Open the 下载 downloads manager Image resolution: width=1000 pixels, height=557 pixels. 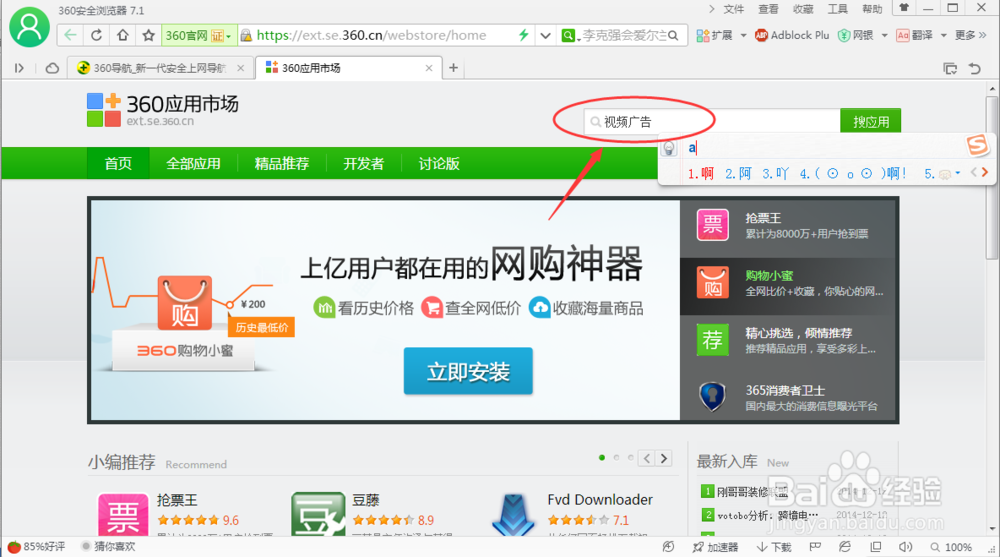[774, 547]
